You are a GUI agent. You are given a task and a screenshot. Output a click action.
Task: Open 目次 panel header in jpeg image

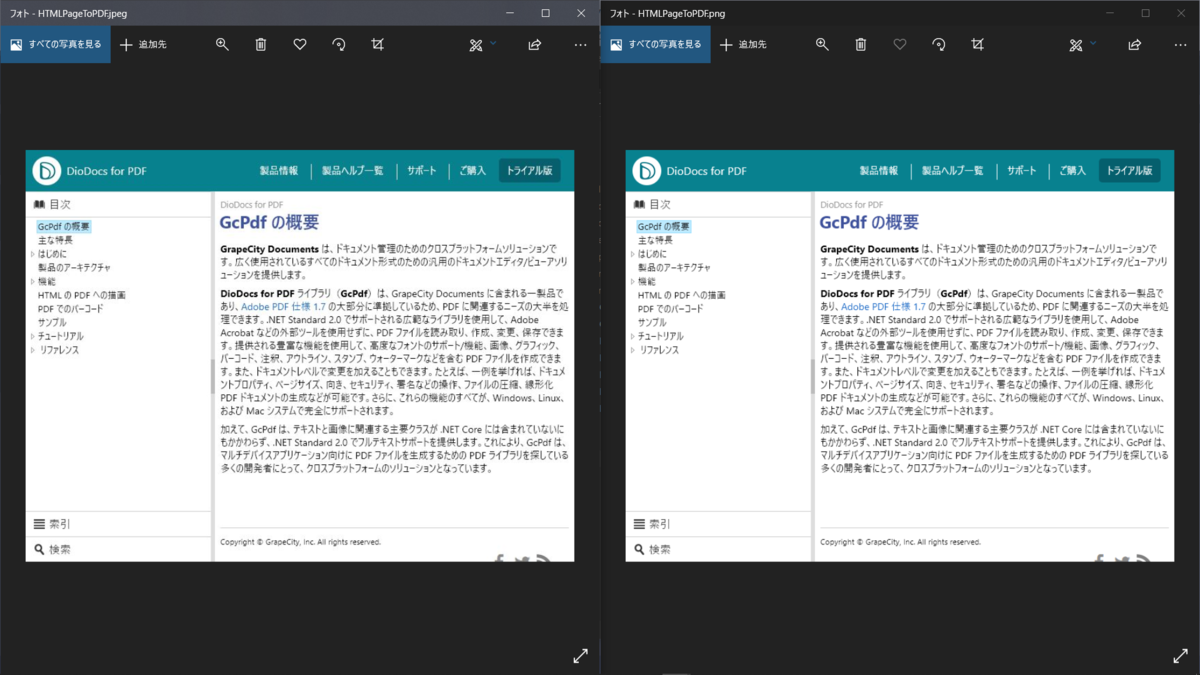[119, 204]
